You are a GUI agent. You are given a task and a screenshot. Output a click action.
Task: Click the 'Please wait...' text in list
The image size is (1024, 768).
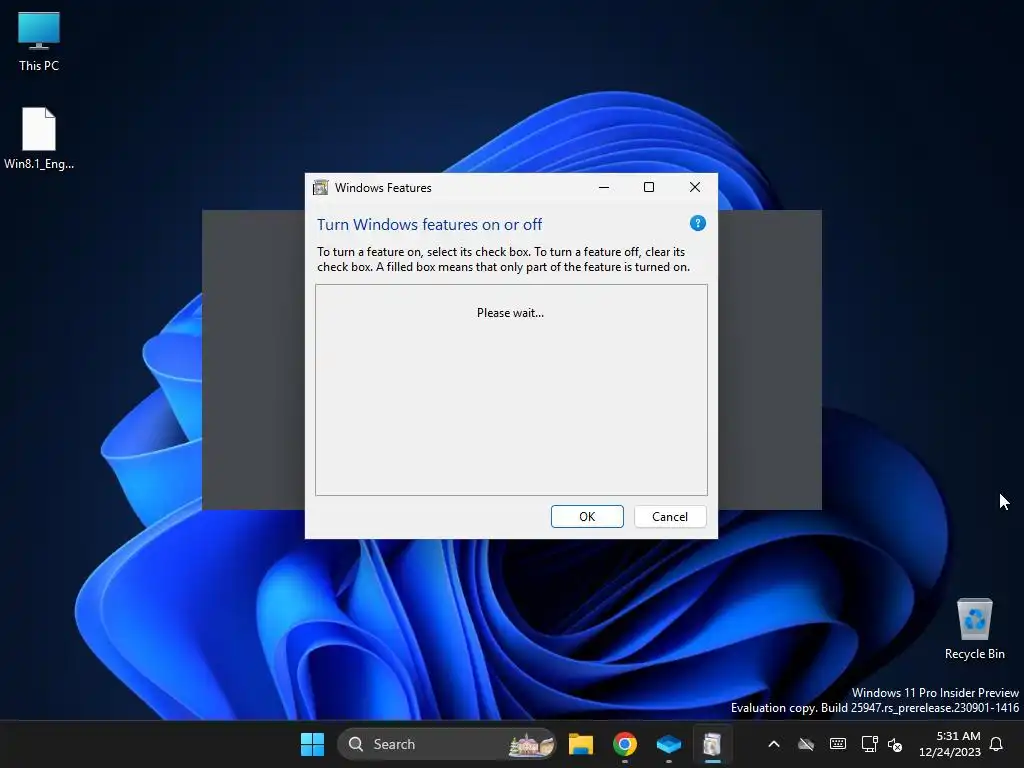tap(510, 313)
